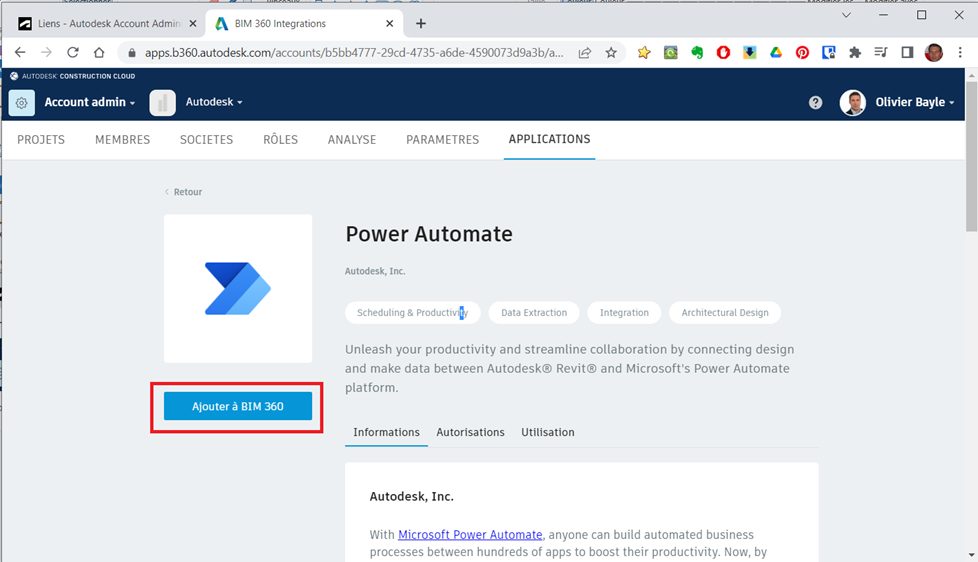Image resolution: width=978 pixels, height=562 pixels.
Task: Switch to the Utilisation tab
Action: click(x=548, y=432)
